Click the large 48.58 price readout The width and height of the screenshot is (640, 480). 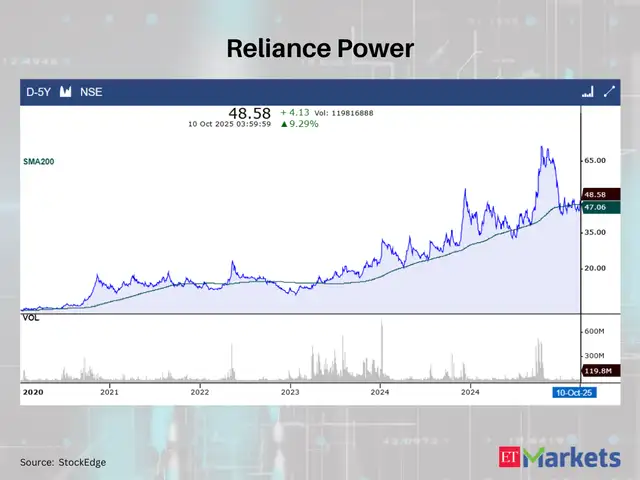pyautogui.click(x=248, y=116)
